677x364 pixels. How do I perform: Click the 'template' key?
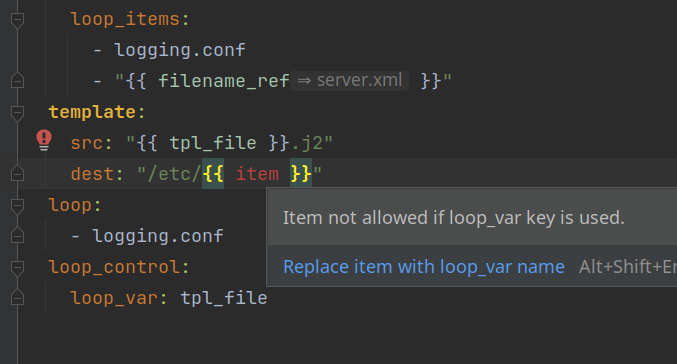click(92, 112)
